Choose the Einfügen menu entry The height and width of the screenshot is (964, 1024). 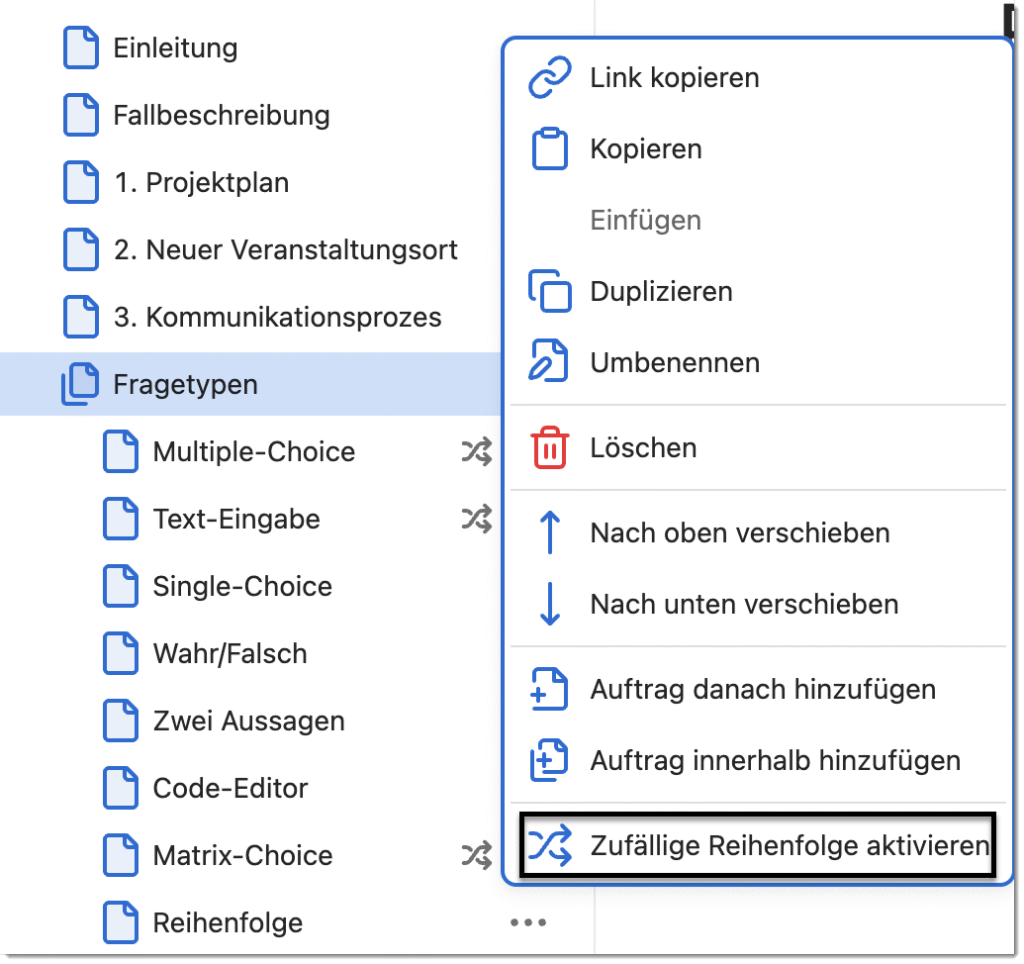[645, 220]
